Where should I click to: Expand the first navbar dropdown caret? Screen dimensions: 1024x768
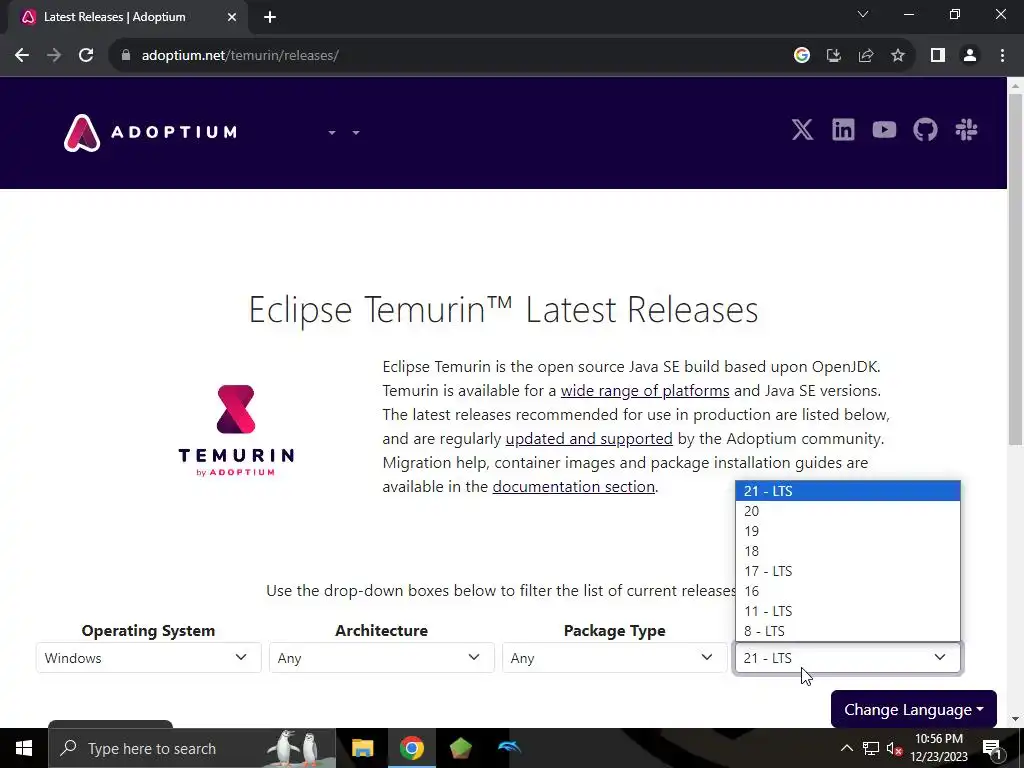point(332,133)
